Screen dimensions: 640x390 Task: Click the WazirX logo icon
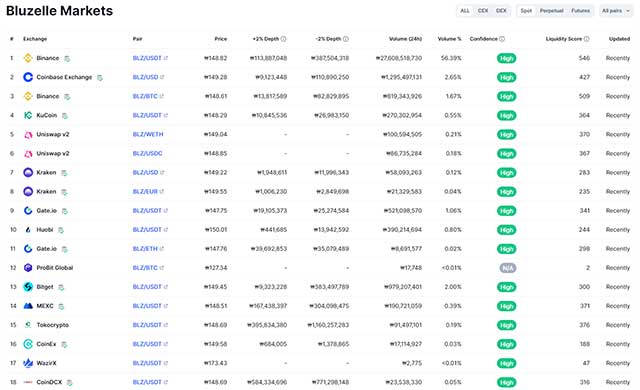click(28, 363)
